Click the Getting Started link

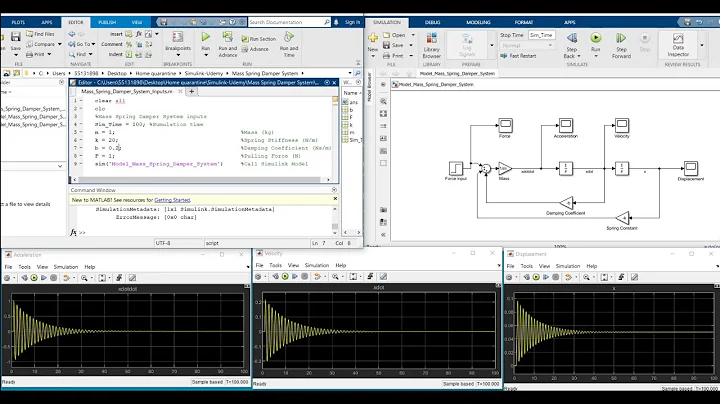pos(172,200)
